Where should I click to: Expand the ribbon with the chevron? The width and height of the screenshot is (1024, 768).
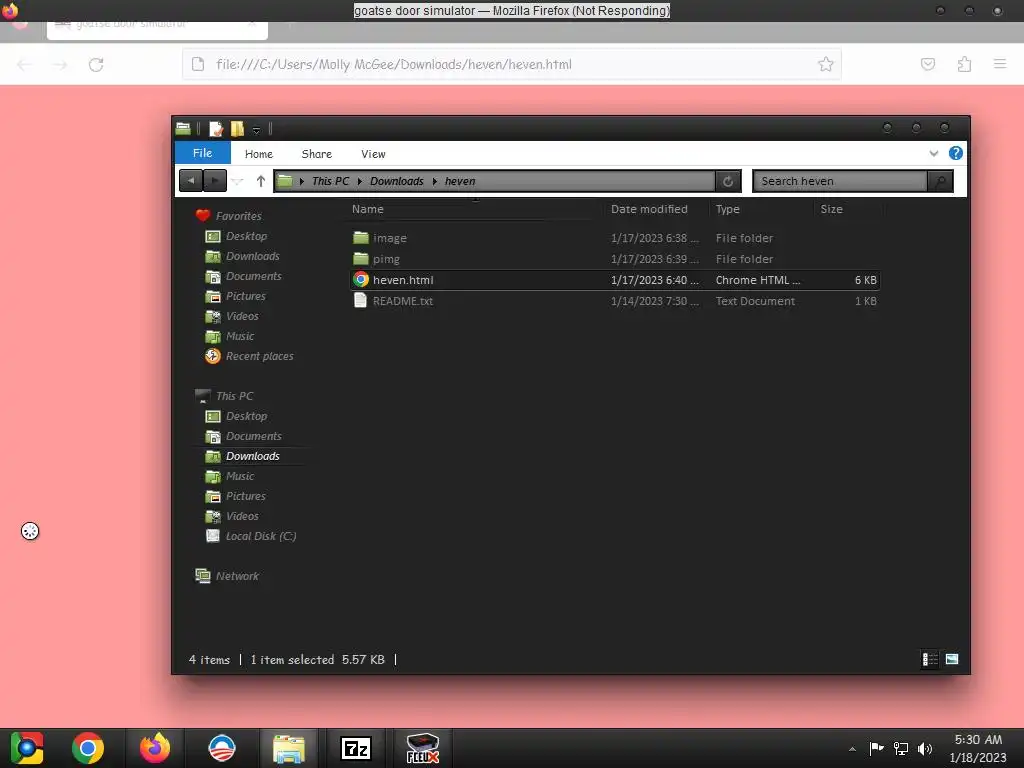[934, 153]
